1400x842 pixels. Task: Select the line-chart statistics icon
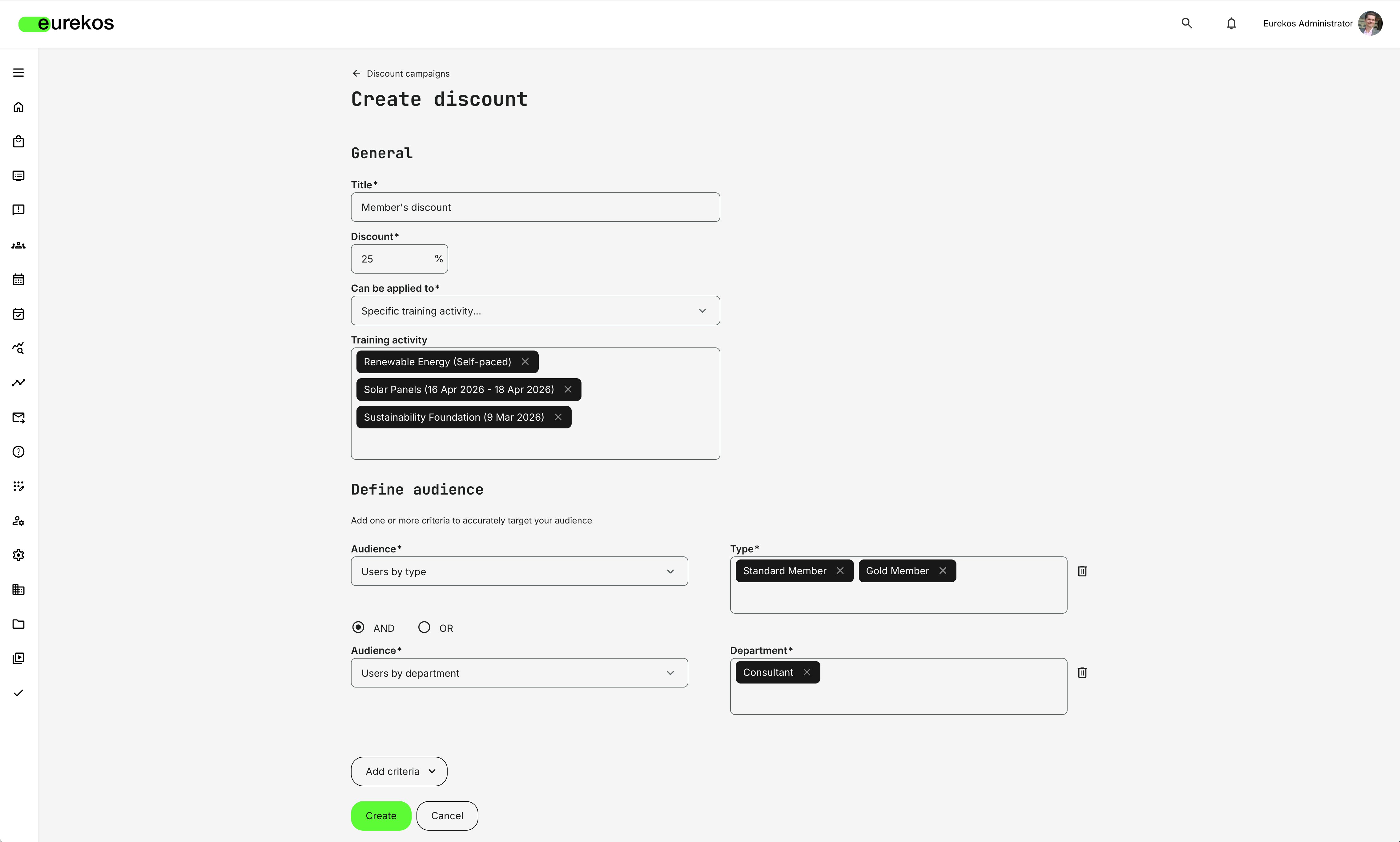[18, 383]
